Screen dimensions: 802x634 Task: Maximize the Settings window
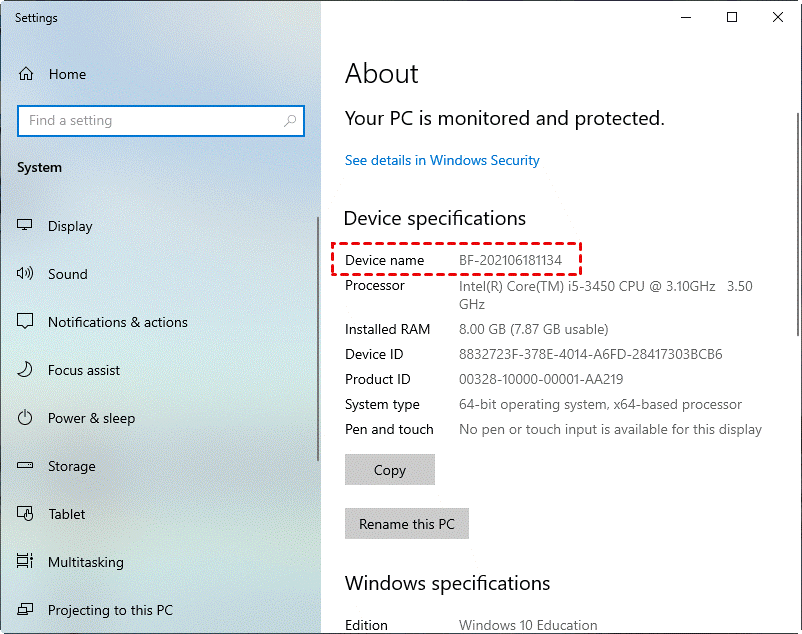coord(732,17)
